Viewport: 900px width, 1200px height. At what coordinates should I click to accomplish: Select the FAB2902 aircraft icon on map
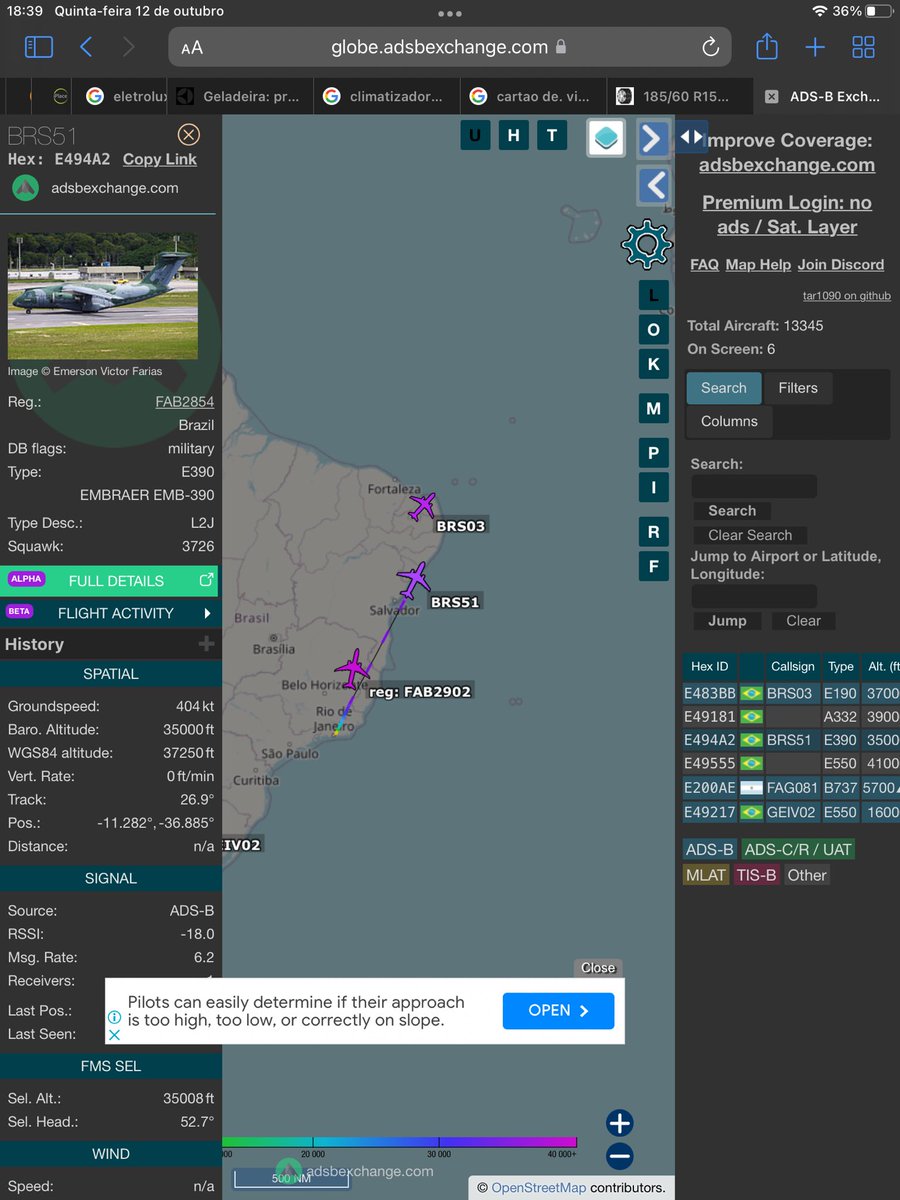point(352,668)
